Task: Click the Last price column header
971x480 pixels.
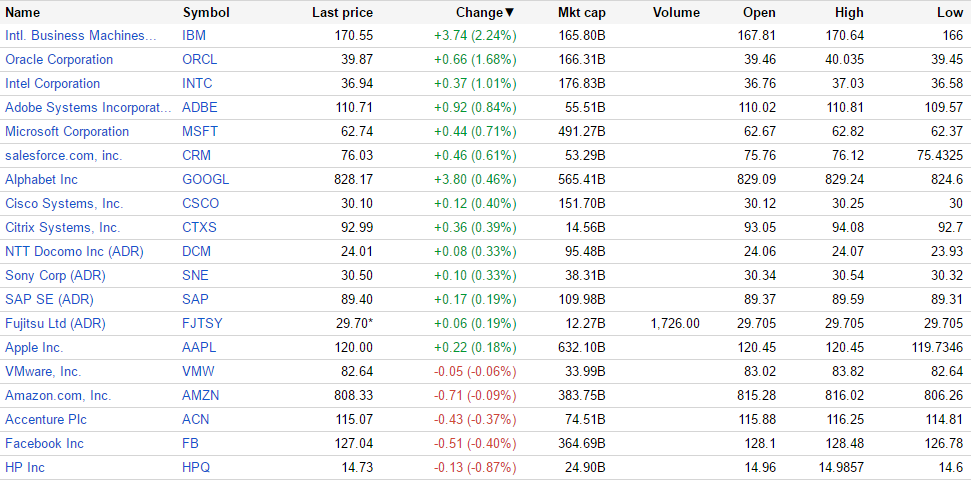Action: pyautogui.click(x=342, y=13)
